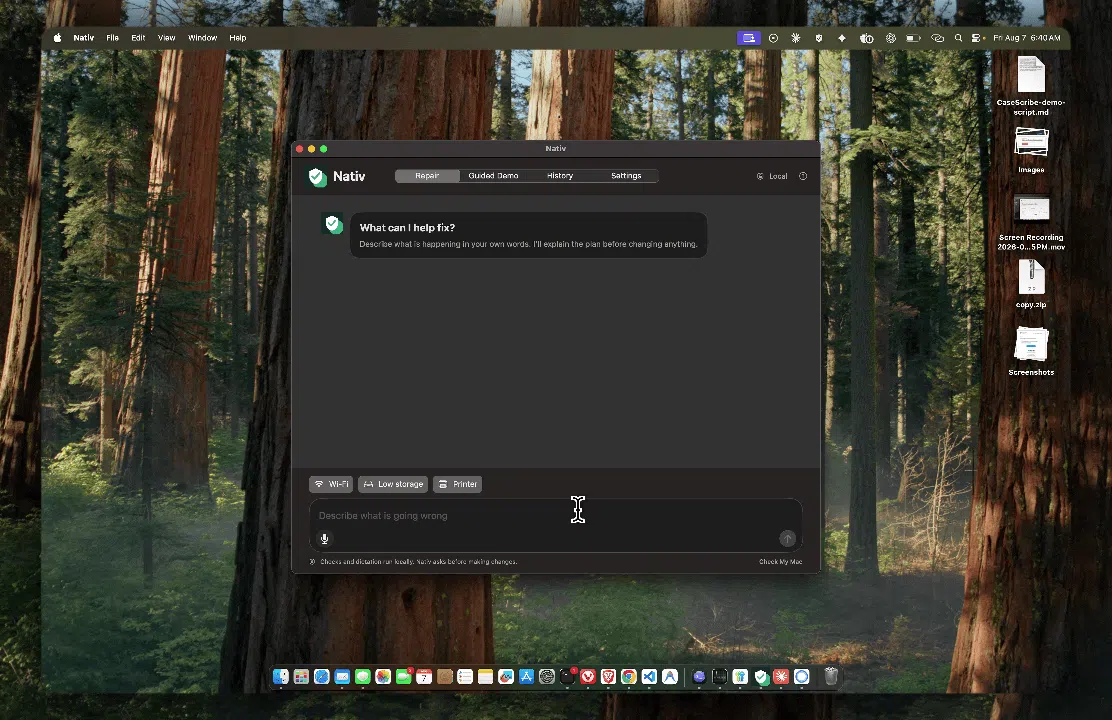Screen dimensions: 1112x720
Task: Click the send arrow button
Action: (x=787, y=538)
